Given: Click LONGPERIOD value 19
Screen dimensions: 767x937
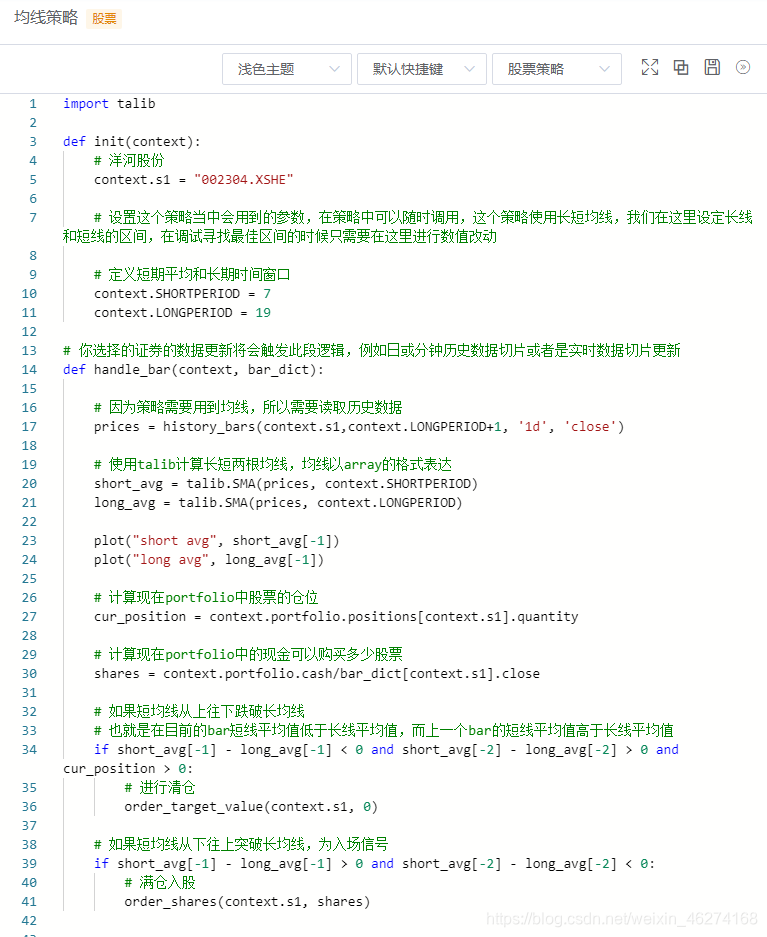Looking at the screenshot, I should (263, 313).
